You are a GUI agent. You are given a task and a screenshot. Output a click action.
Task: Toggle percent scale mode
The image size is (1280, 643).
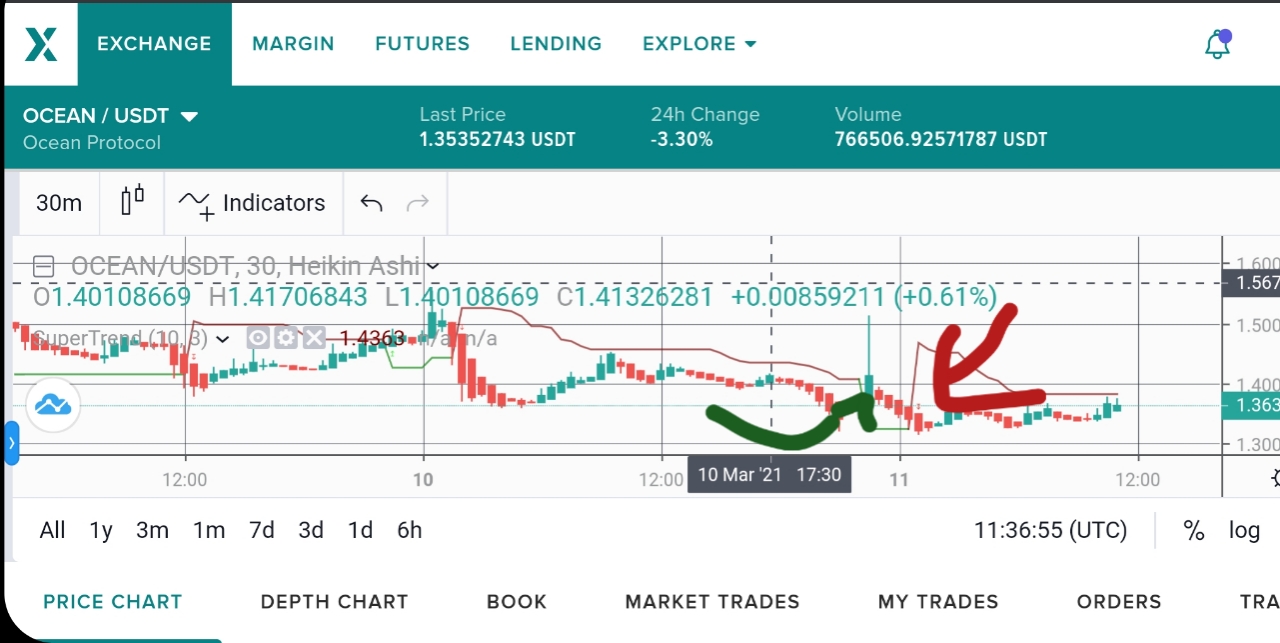tap(1193, 530)
